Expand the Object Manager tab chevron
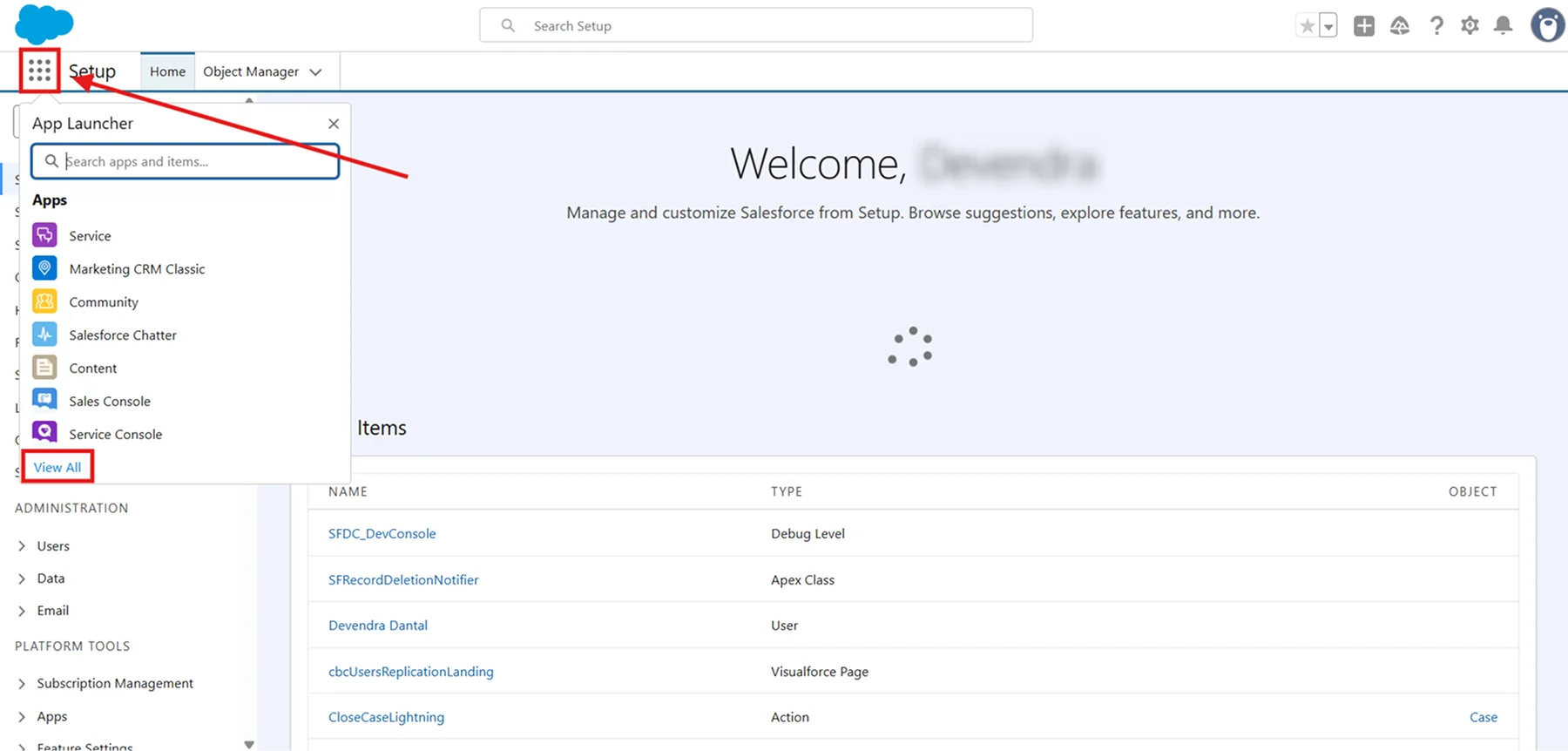Screen dimensions: 1568x751 [x=316, y=71]
